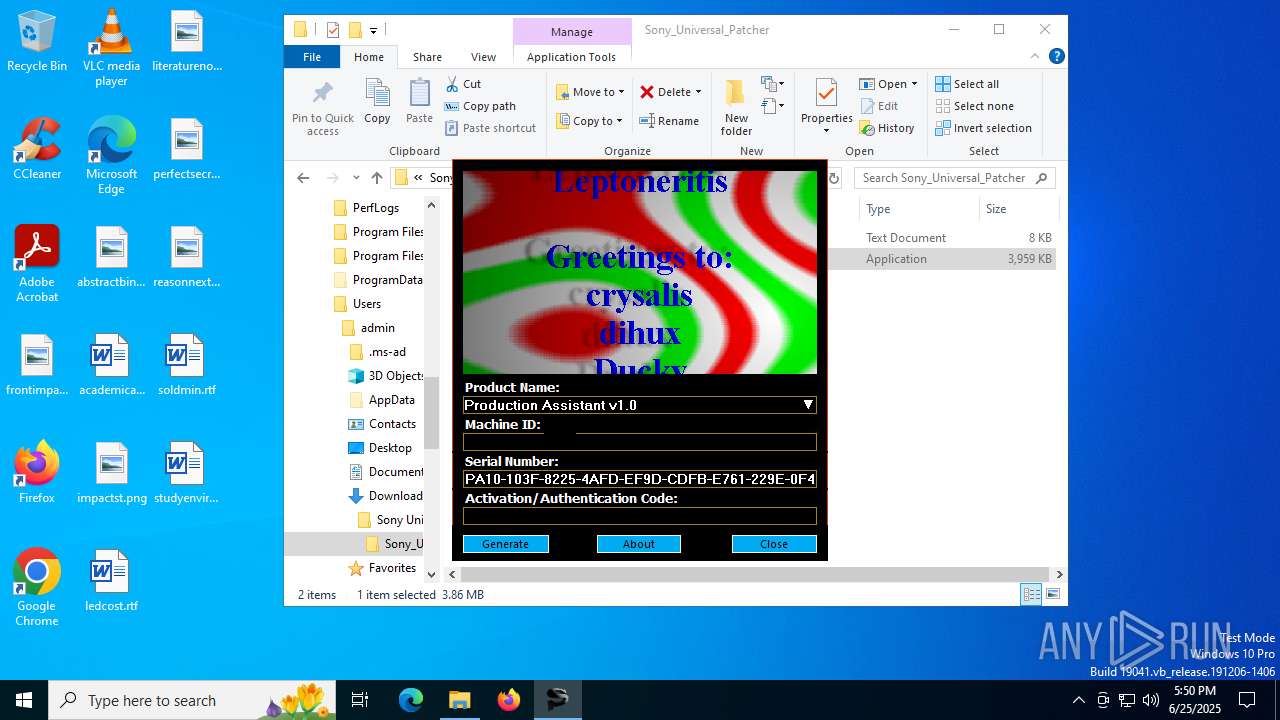
Task: Pin the selection to Quick access
Action: [322, 108]
